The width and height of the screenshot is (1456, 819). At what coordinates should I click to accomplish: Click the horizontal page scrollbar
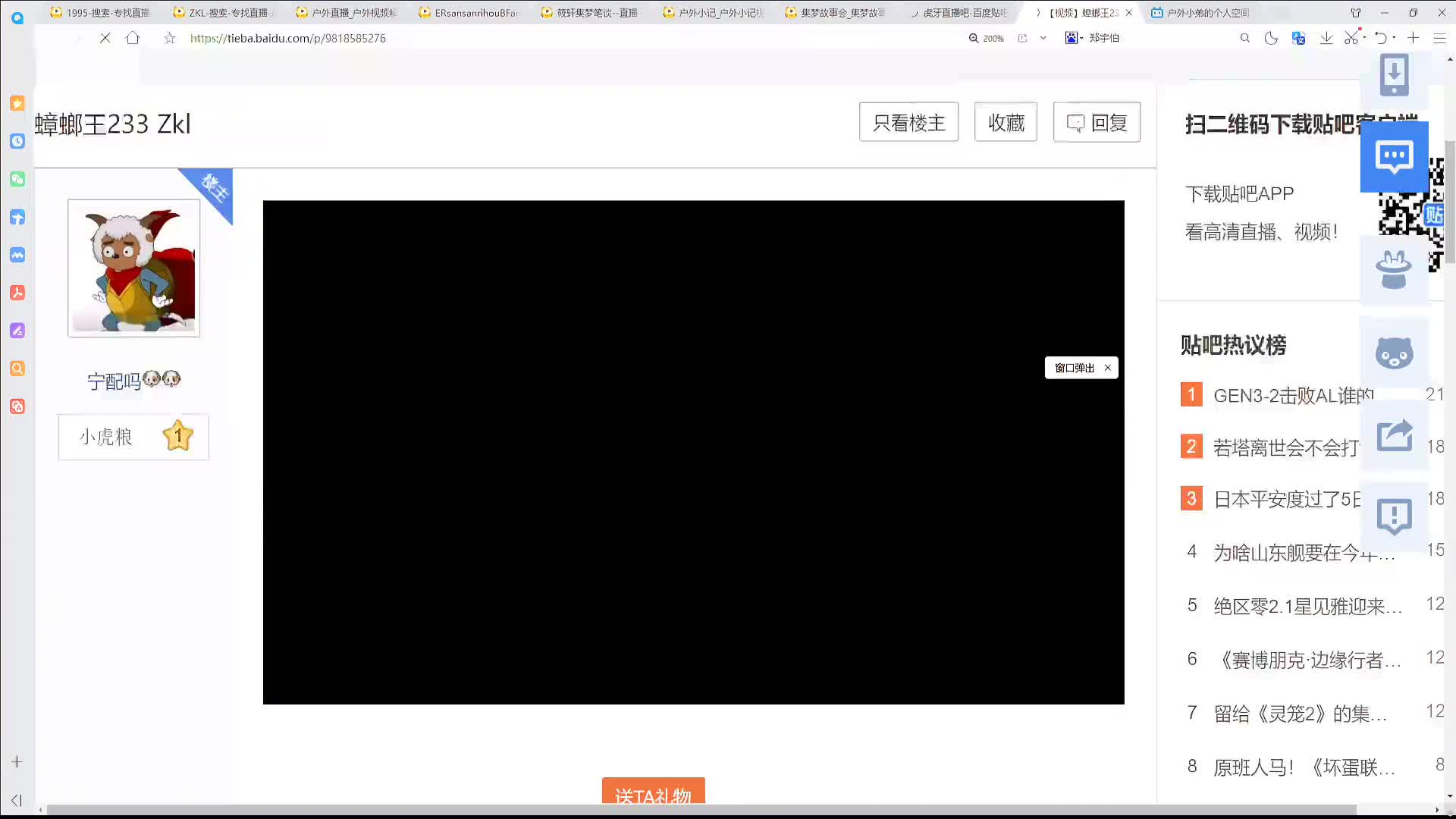(x=701, y=810)
